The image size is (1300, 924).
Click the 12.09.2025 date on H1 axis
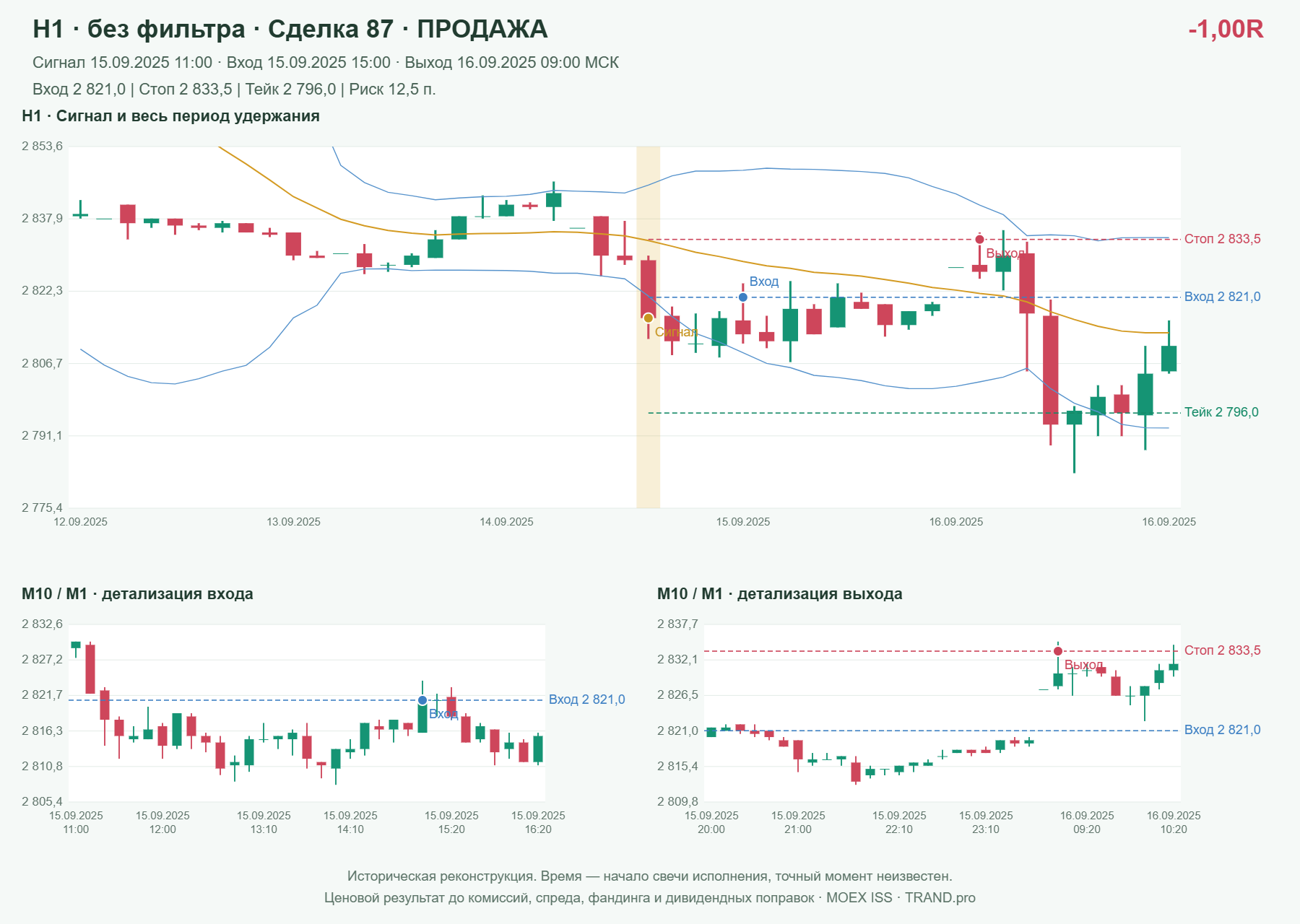[x=81, y=522]
